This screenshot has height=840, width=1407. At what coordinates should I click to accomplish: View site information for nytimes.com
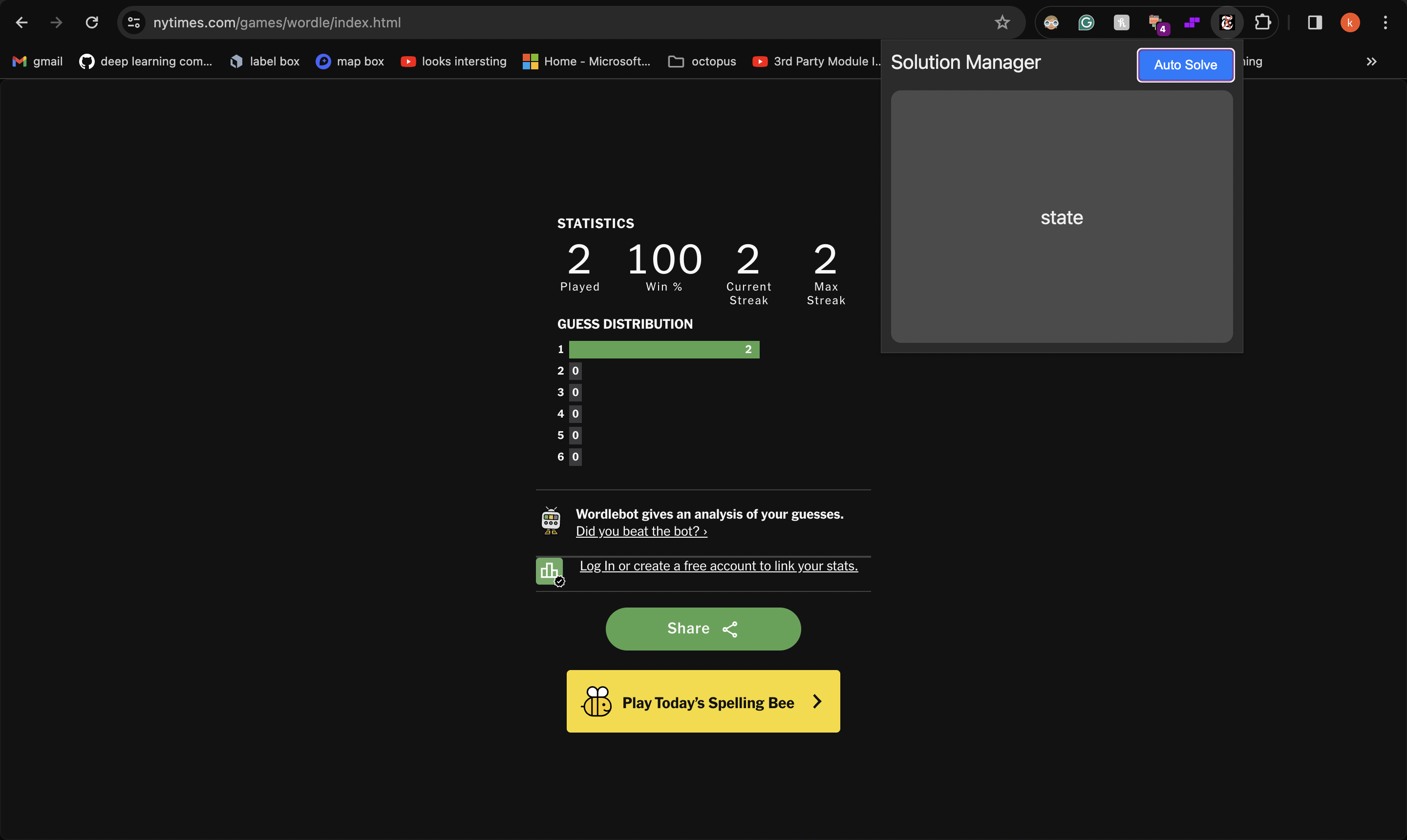click(x=134, y=22)
